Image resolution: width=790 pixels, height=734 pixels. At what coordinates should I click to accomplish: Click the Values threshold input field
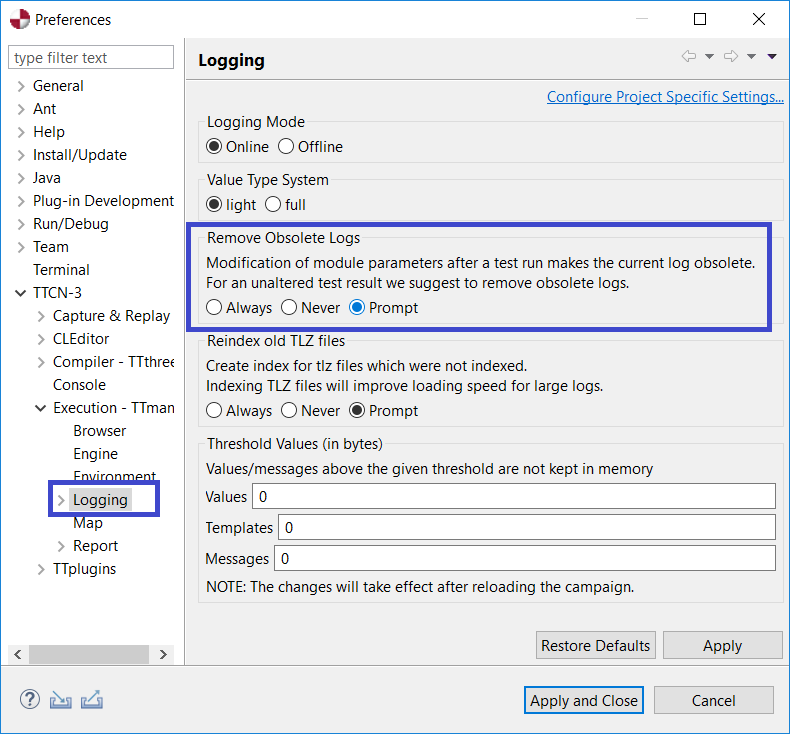[513, 497]
